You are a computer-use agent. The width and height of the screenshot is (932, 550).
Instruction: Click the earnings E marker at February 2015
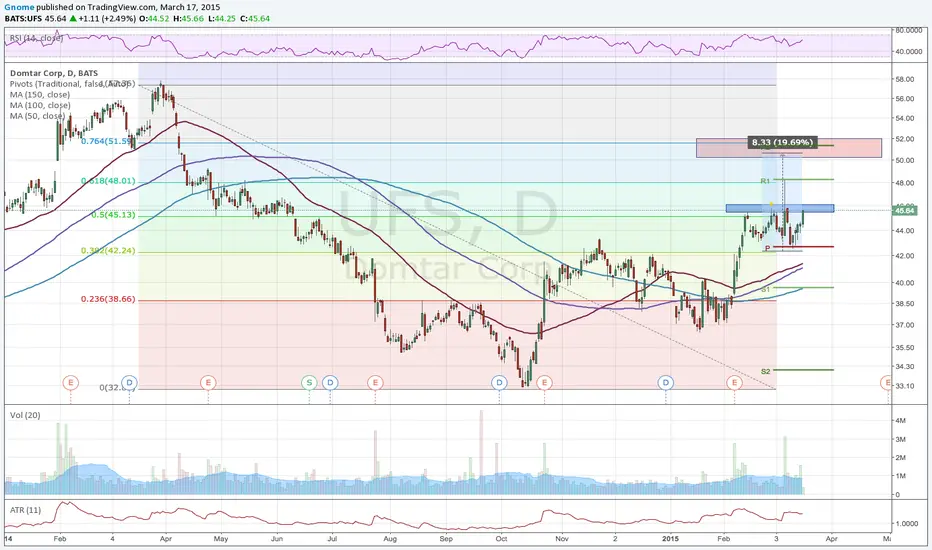[734, 382]
